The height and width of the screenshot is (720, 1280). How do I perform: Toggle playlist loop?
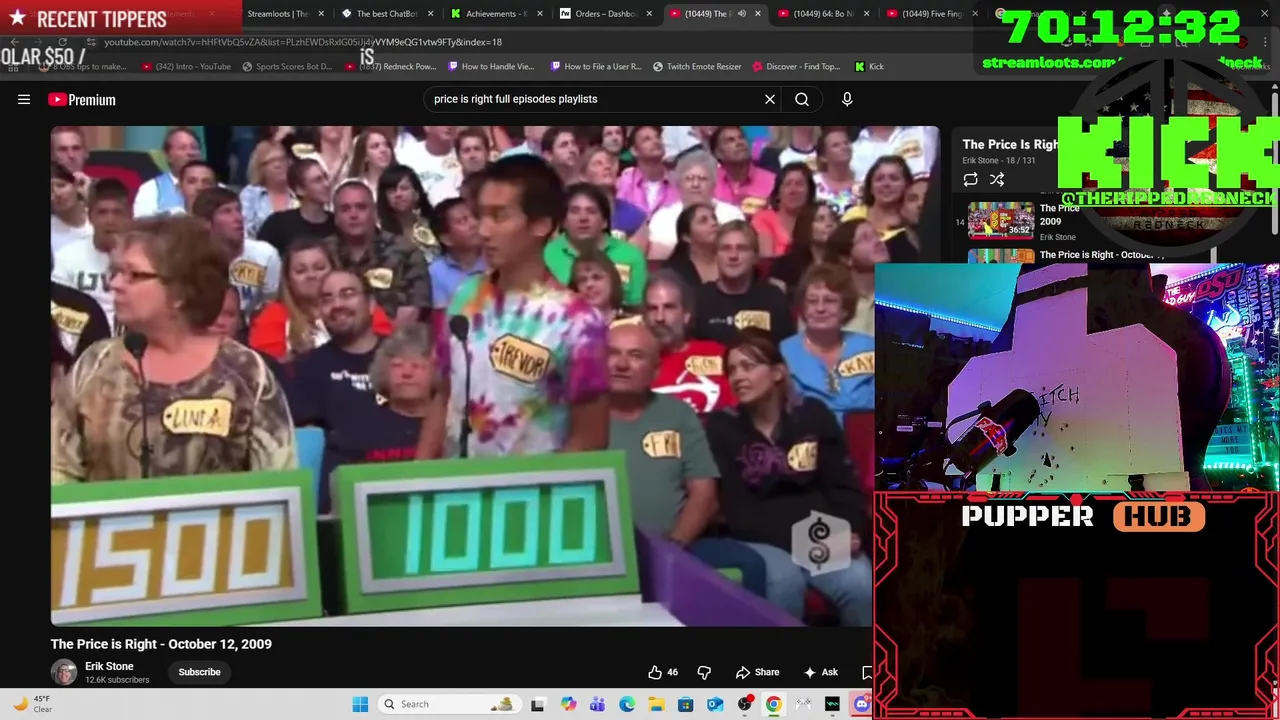pos(970,180)
